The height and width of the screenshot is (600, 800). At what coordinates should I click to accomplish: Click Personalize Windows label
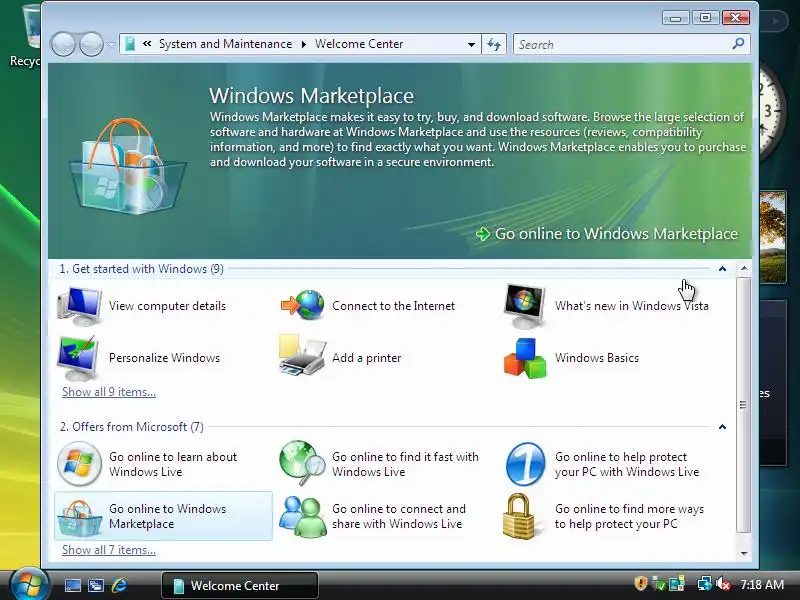pos(164,358)
